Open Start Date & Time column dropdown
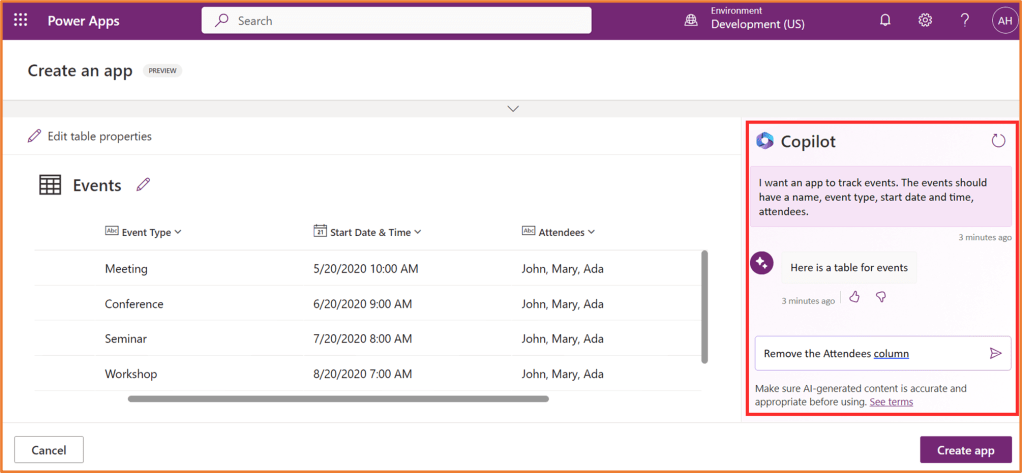1022x473 pixels. tap(418, 232)
